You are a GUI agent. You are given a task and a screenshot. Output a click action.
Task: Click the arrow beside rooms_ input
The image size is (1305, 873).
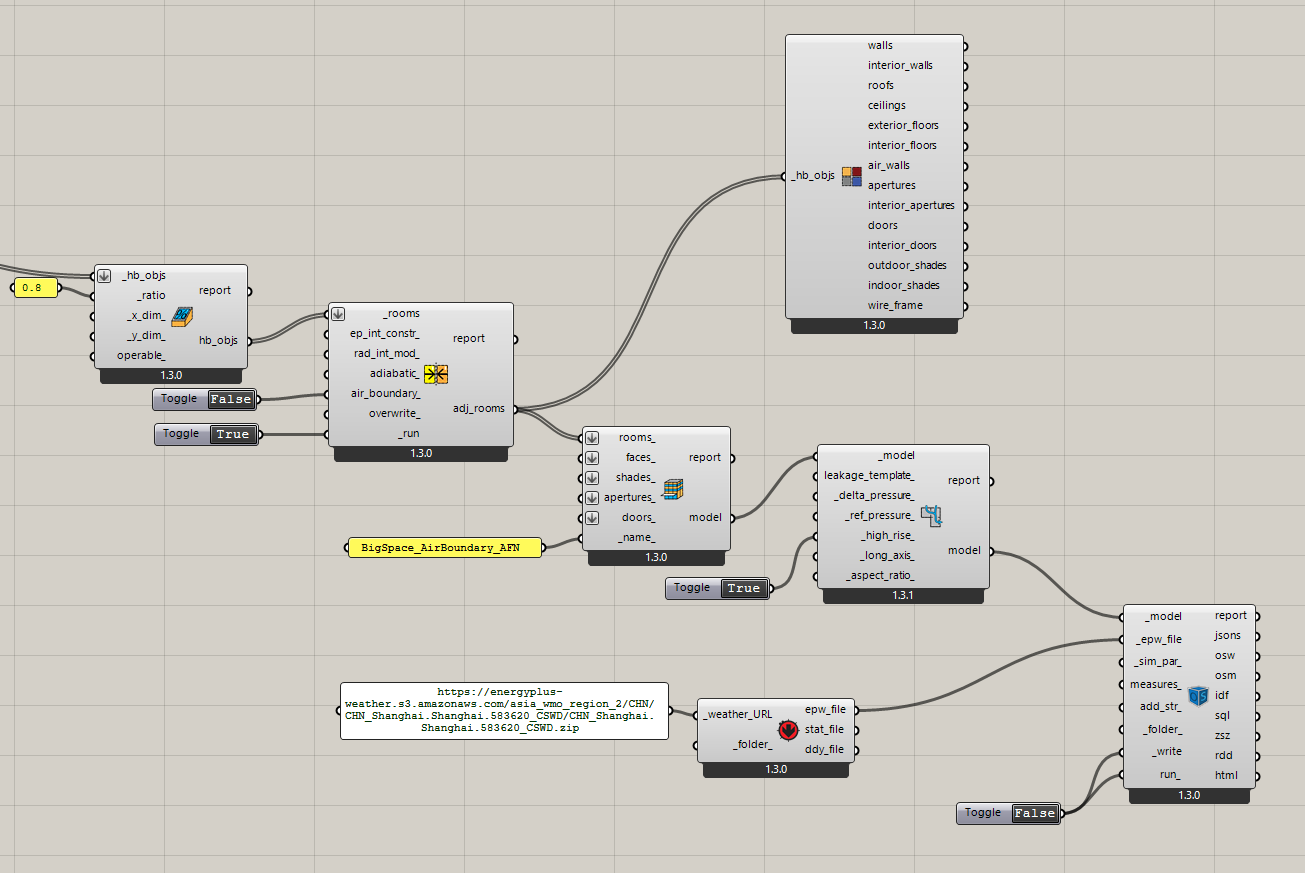[x=592, y=438]
